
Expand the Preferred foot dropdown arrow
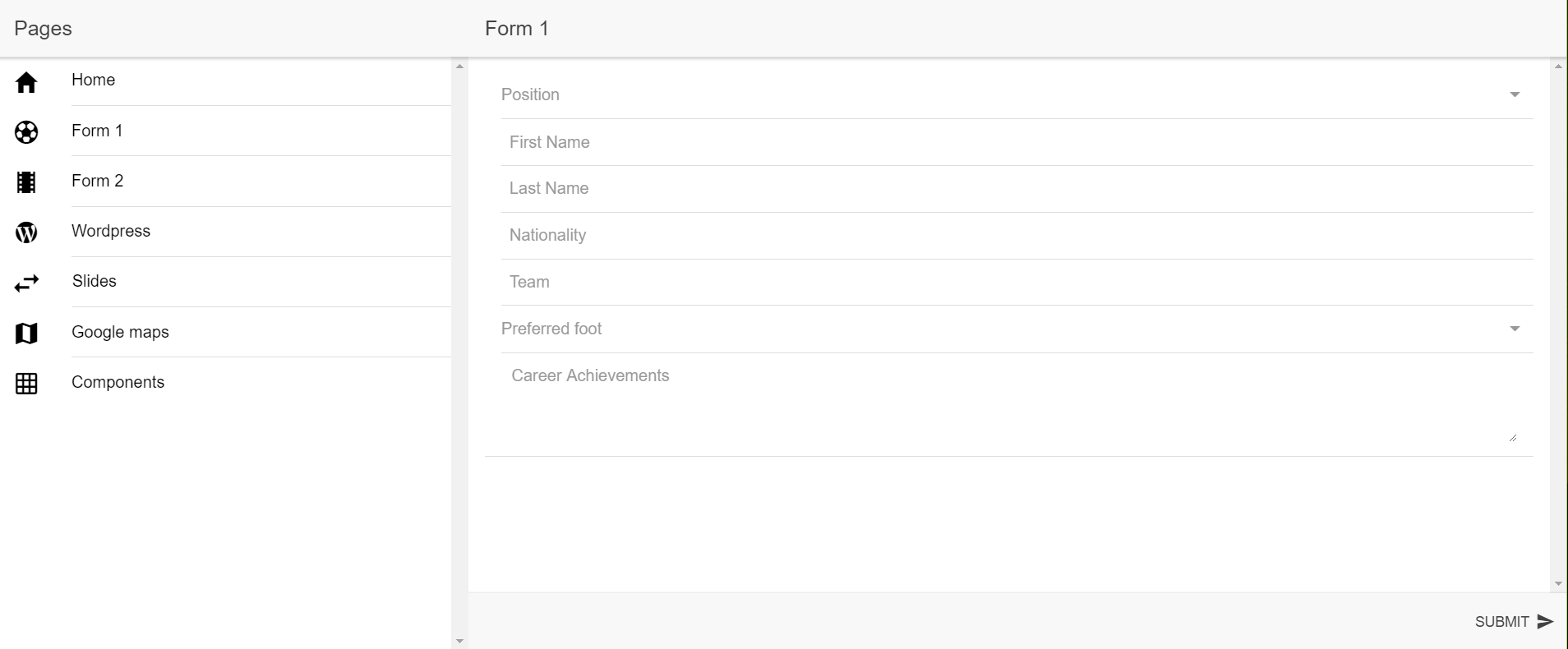coord(1515,329)
